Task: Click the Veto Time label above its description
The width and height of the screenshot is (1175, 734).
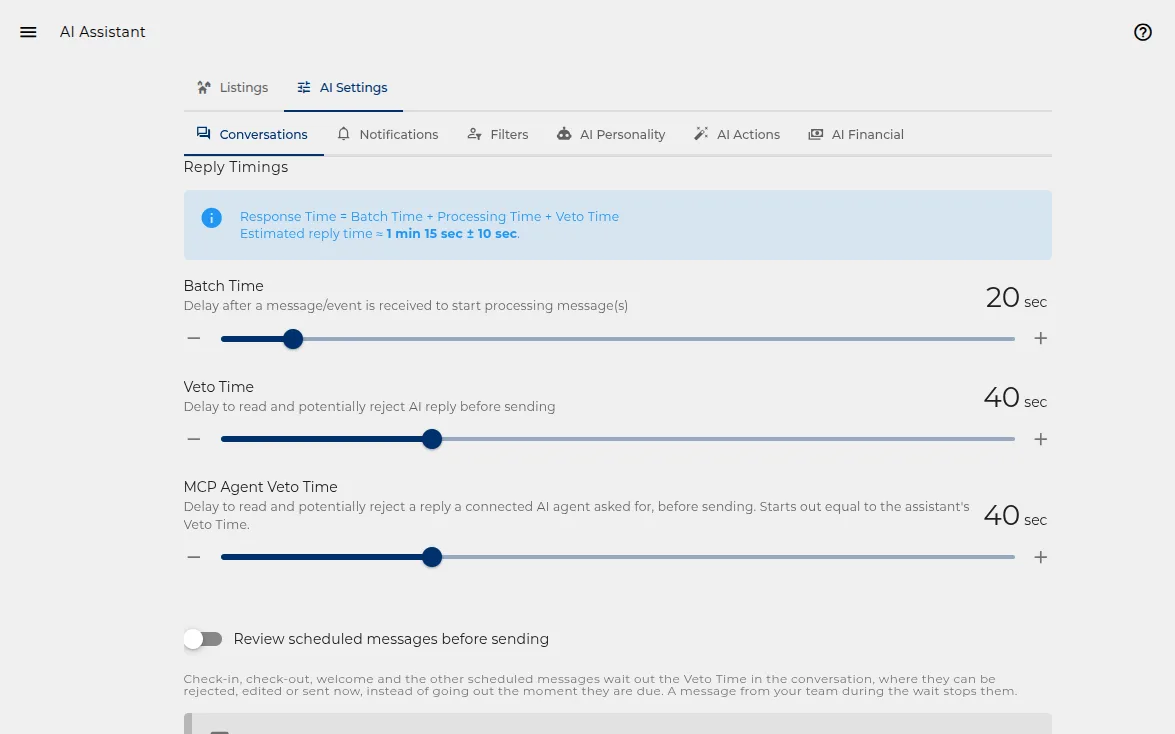Action: tap(218, 387)
